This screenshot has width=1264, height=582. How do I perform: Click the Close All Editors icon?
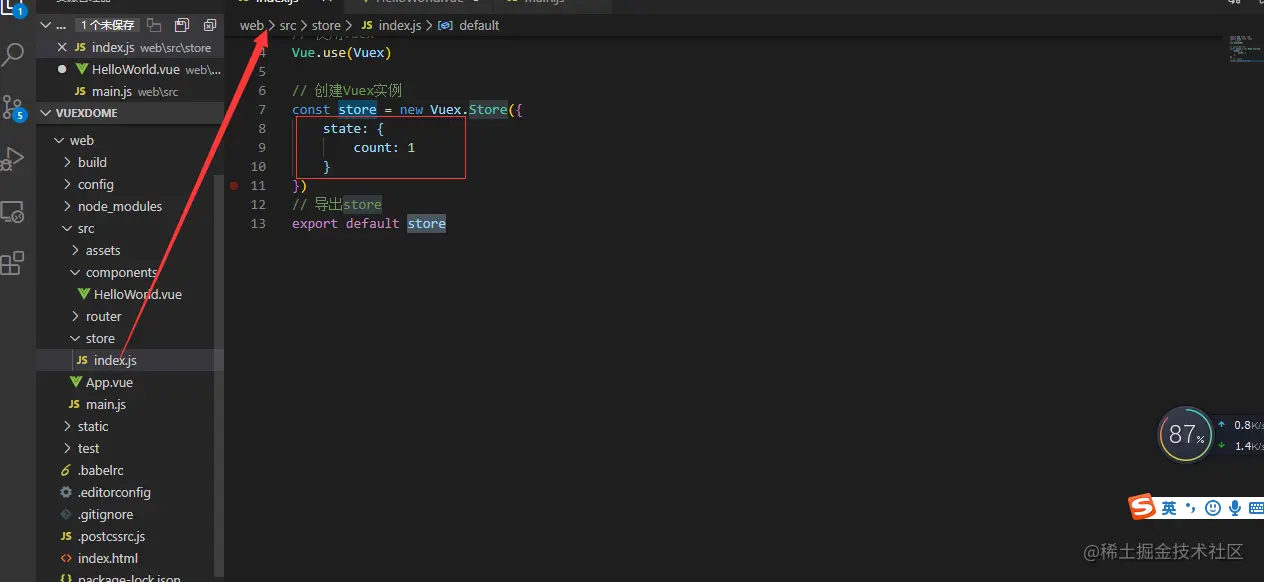209,25
